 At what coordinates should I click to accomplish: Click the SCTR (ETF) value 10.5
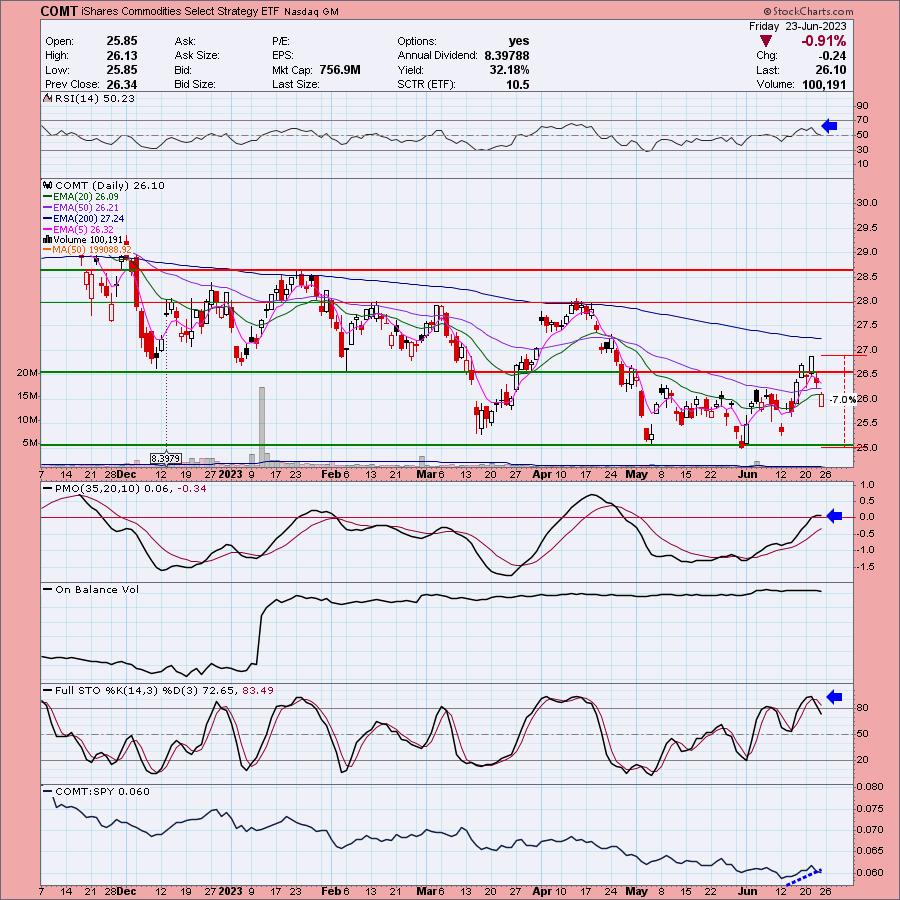[518, 84]
